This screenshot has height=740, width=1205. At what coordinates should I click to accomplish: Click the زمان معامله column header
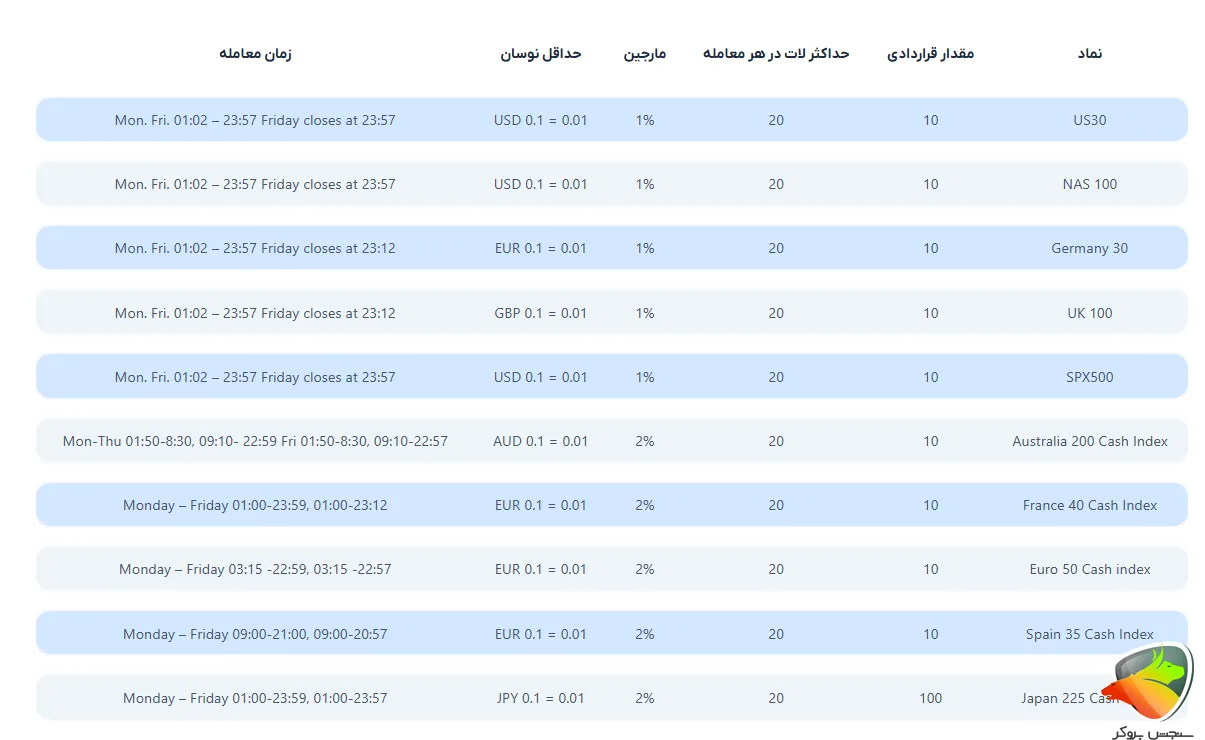[256, 54]
